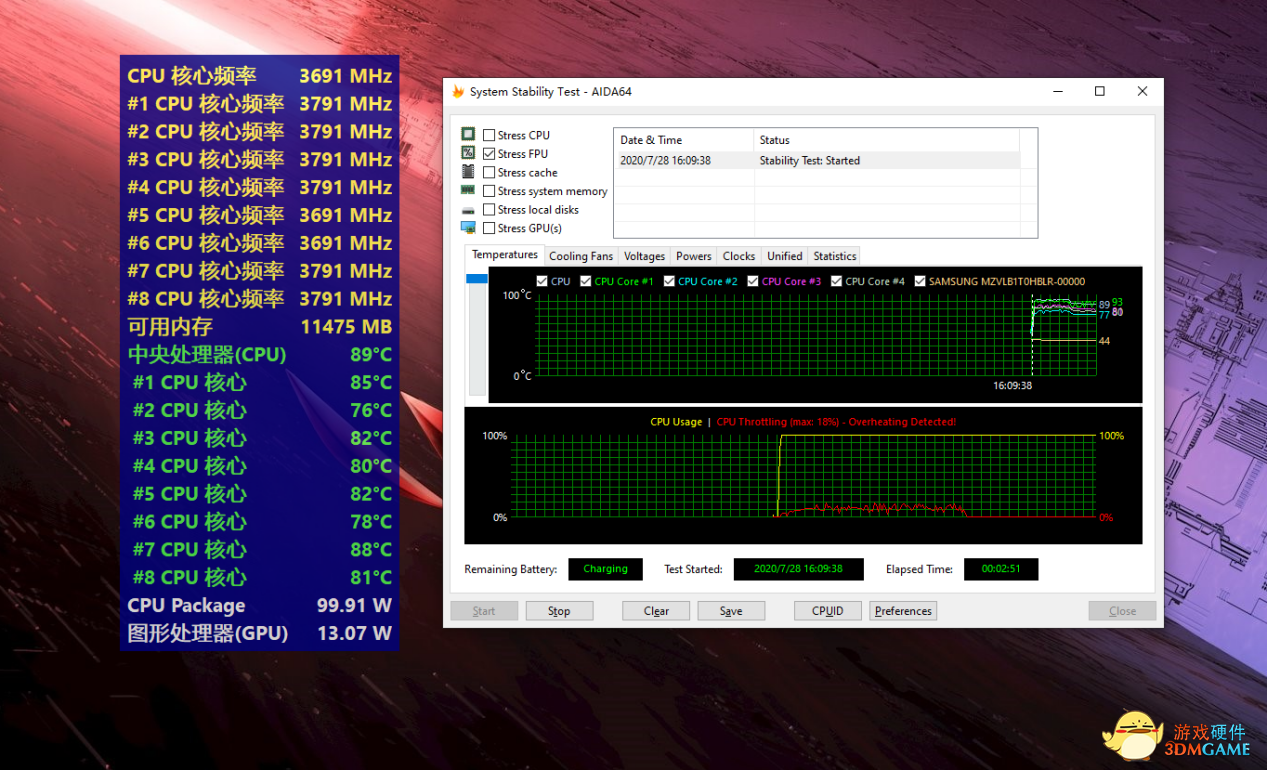Click the FPU icon beside Stress FPU

point(468,154)
